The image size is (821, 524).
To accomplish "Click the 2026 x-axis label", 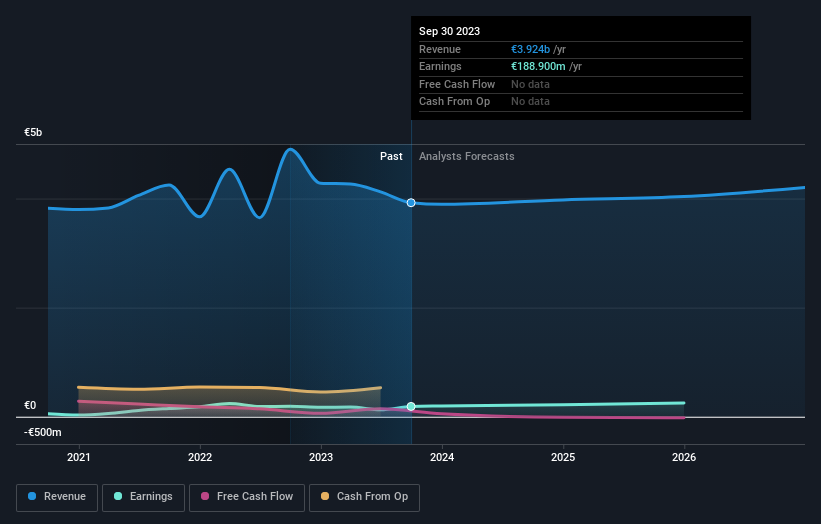I will [x=684, y=457].
